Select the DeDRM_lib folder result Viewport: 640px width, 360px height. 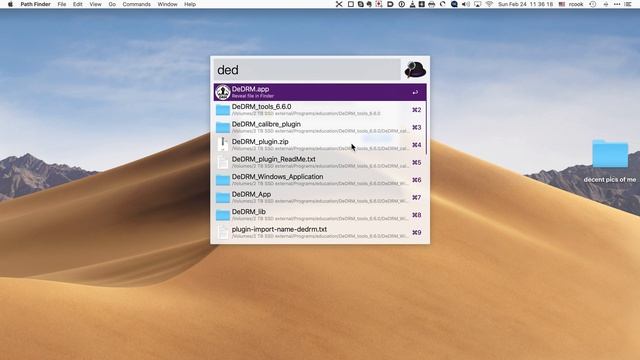[x=320, y=215]
